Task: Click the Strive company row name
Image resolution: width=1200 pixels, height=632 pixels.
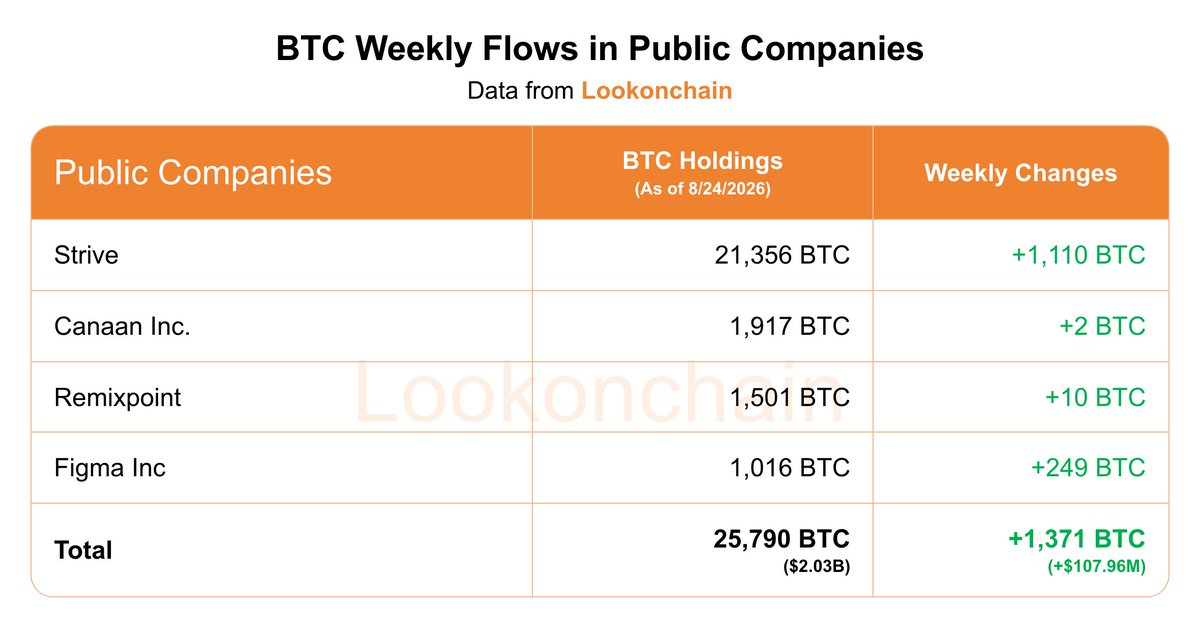Action: tap(86, 255)
